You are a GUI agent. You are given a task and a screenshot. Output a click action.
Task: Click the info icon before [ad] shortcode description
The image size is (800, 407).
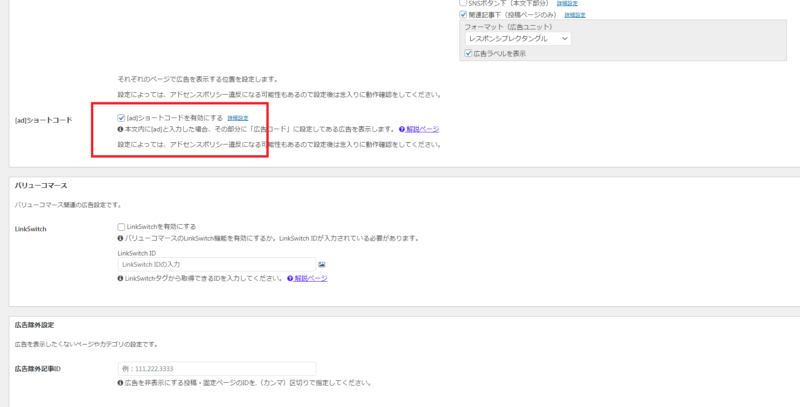(x=120, y=130)
